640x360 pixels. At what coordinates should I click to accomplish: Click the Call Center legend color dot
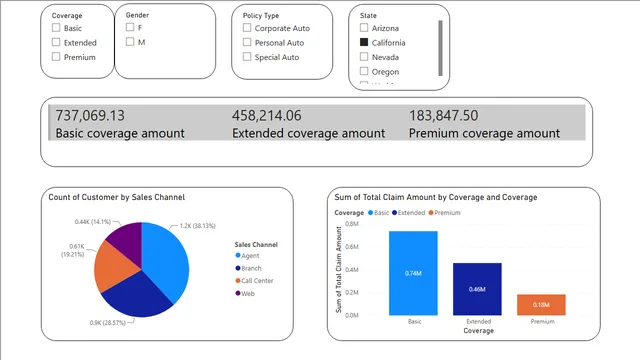pos(238,280)
